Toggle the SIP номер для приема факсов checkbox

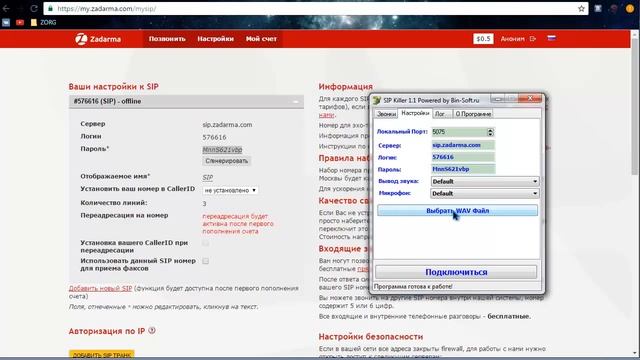coord(205,261)
